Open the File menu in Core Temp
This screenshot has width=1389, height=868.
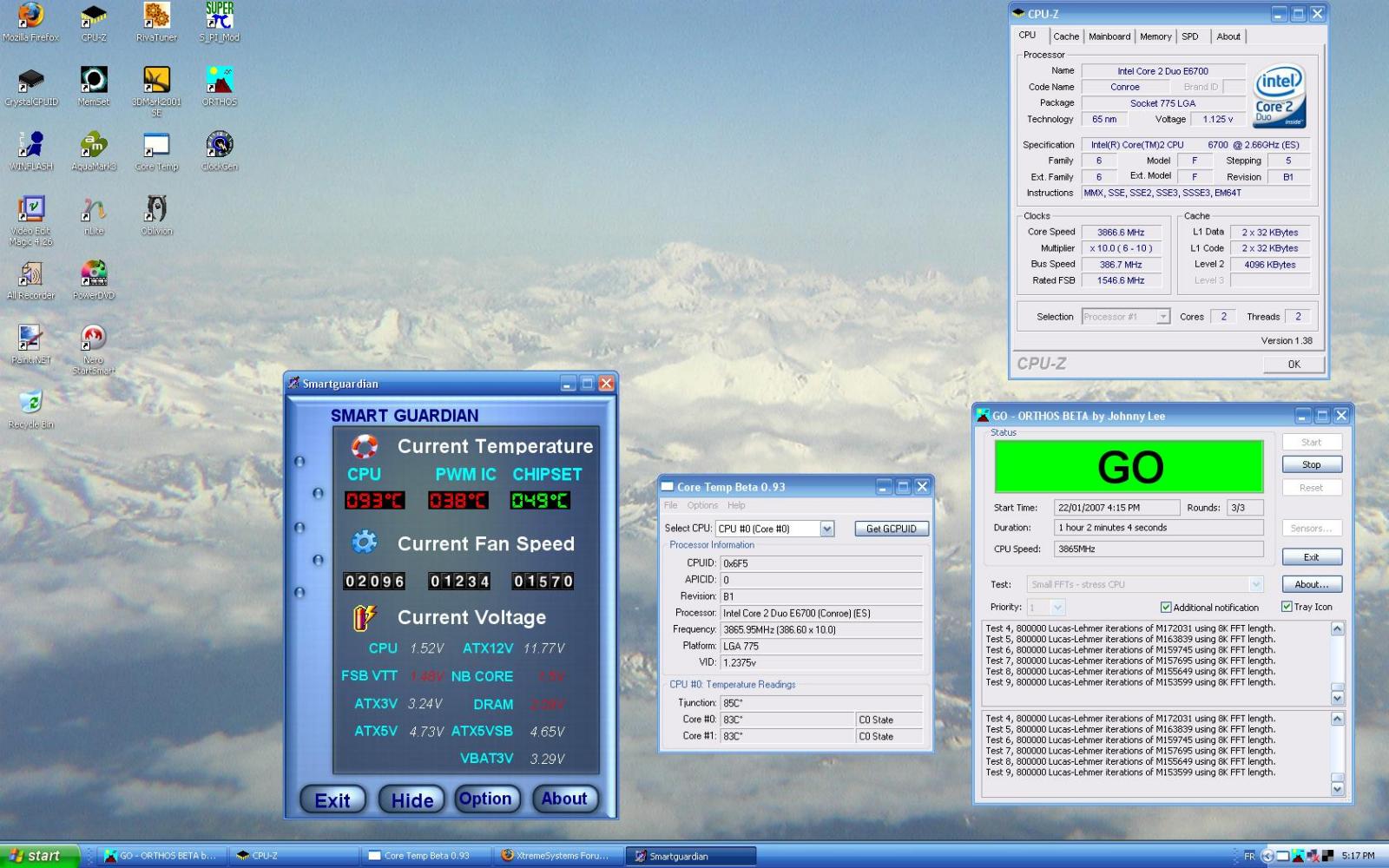pyautogui.click(x=671, y=505)
